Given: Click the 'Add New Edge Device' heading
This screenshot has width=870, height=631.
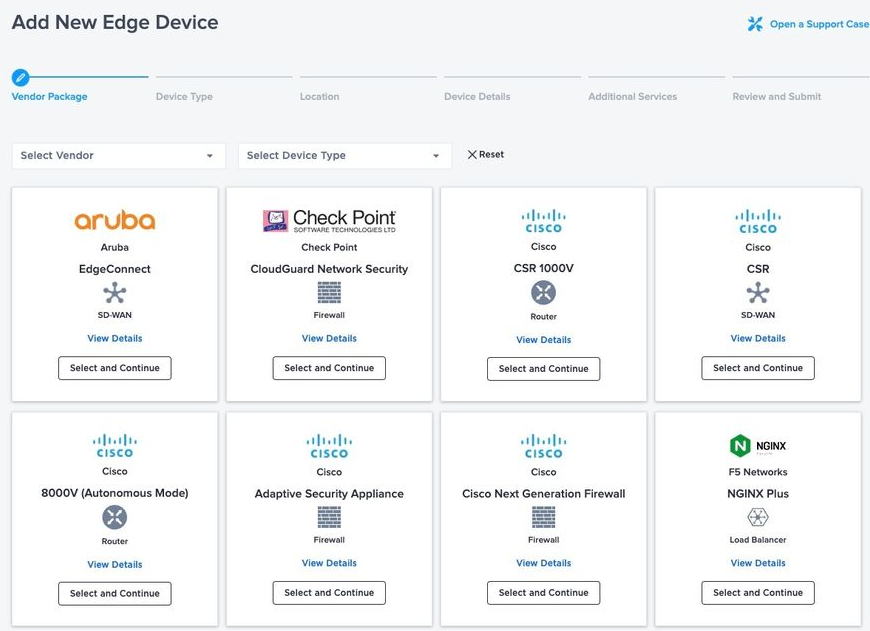Looking at the screenshot, I should pyautogui.click(x=115, y=22).
